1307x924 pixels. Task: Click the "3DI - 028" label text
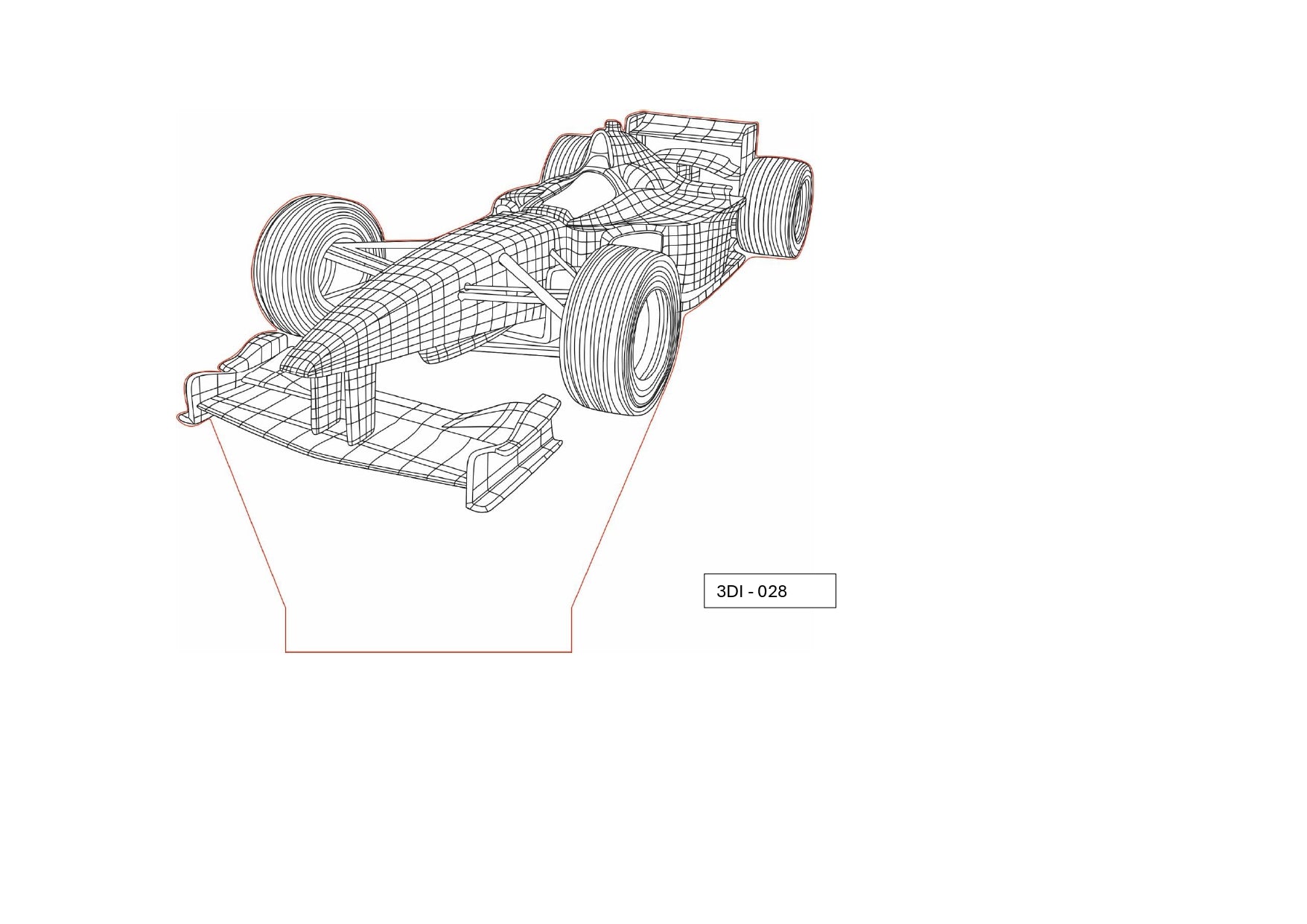[751, 591]
